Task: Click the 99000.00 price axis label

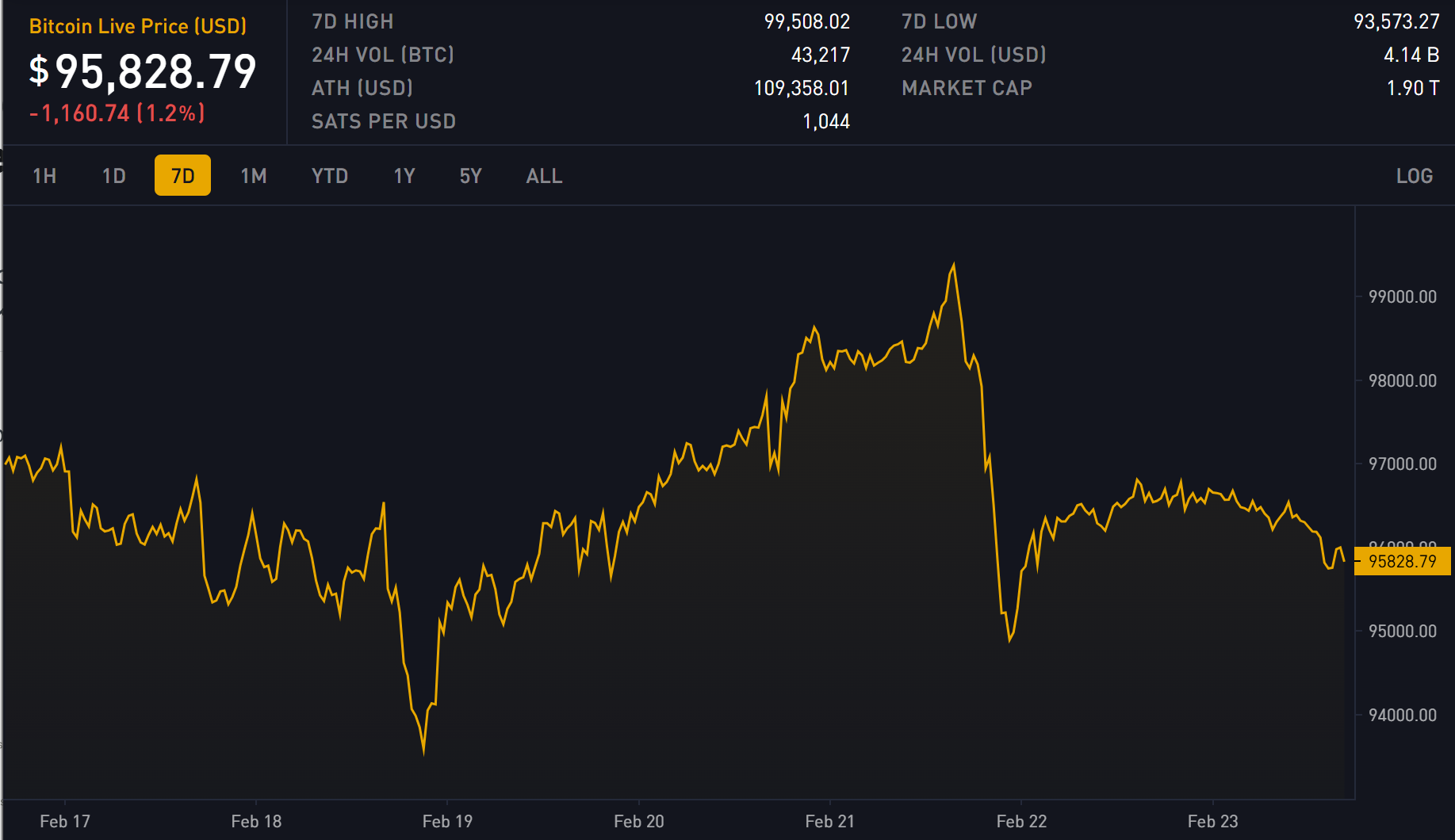Action: pyautogui.click(x=1402, y=297)
